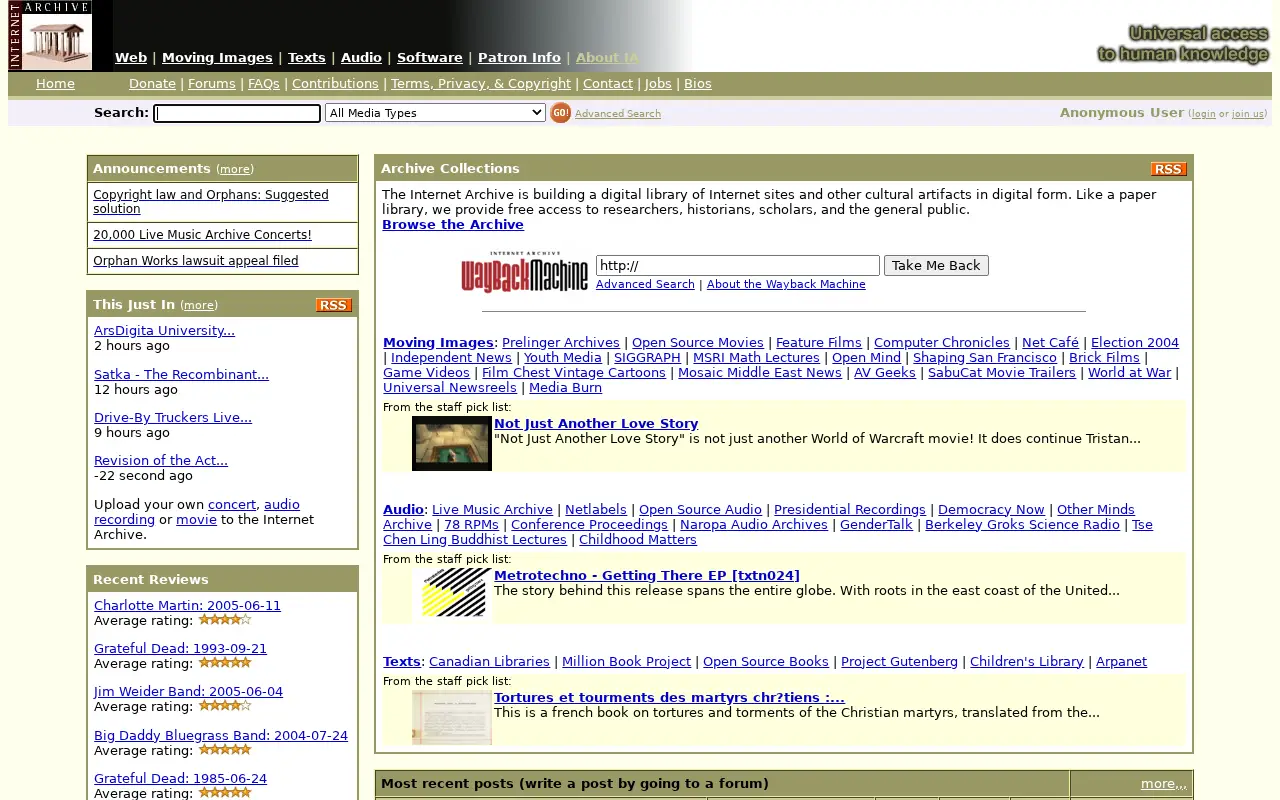The width and height of the screenshot is (1280, 800).
Task: Open 20,000 Live Music Archive Concerts announcement
Action: (202, 235)
